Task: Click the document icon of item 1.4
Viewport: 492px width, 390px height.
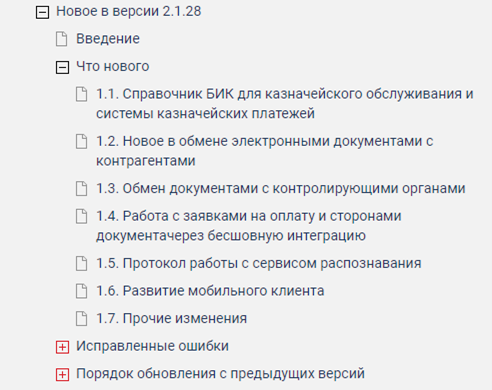Action: [x=81, y=216]
